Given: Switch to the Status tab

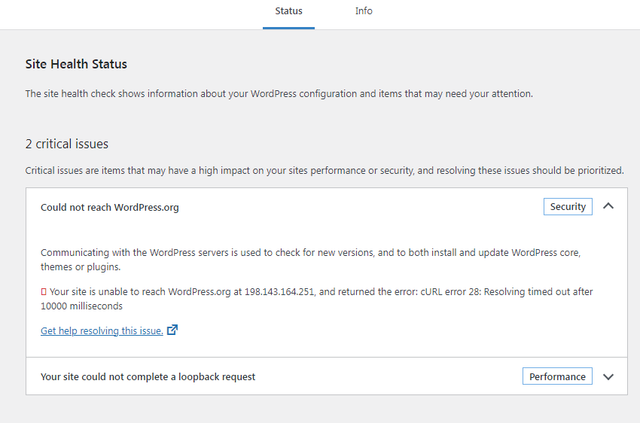Looking at the screenshot, I should (x=289, y=11).
